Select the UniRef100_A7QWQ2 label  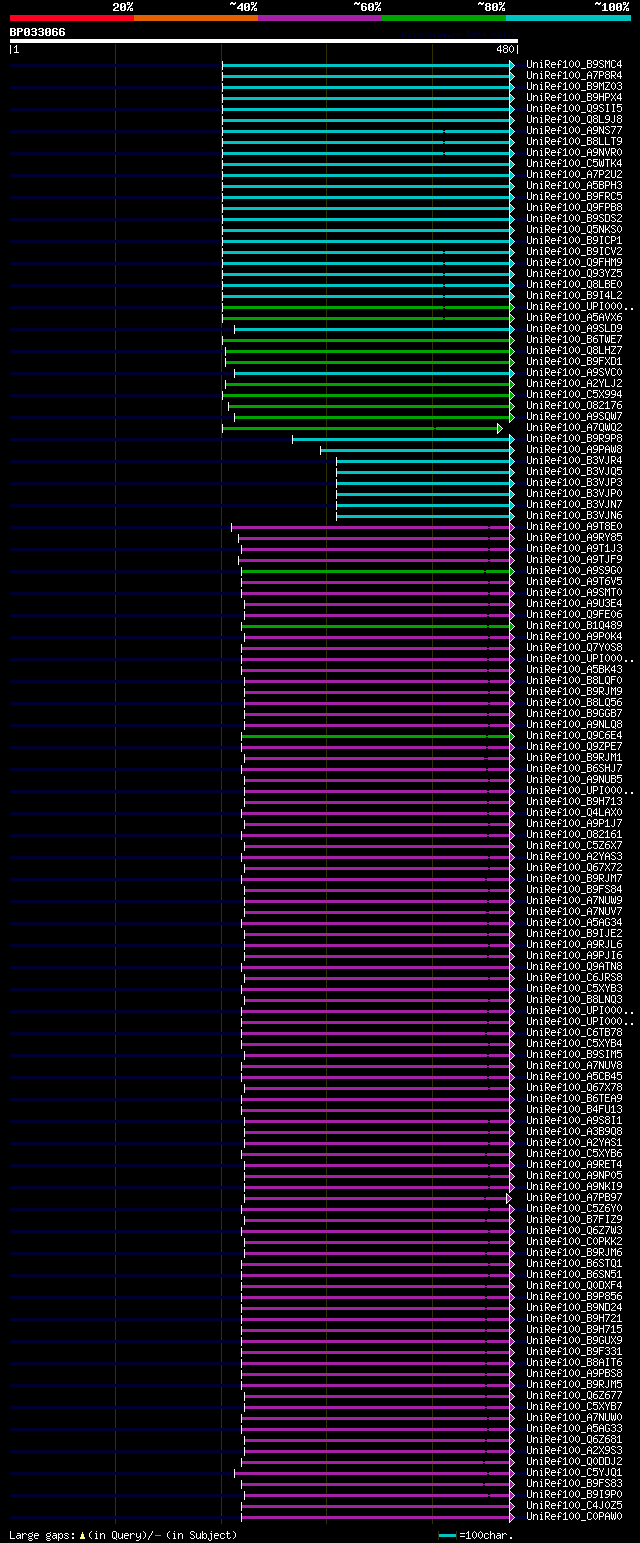pos(574,428)
